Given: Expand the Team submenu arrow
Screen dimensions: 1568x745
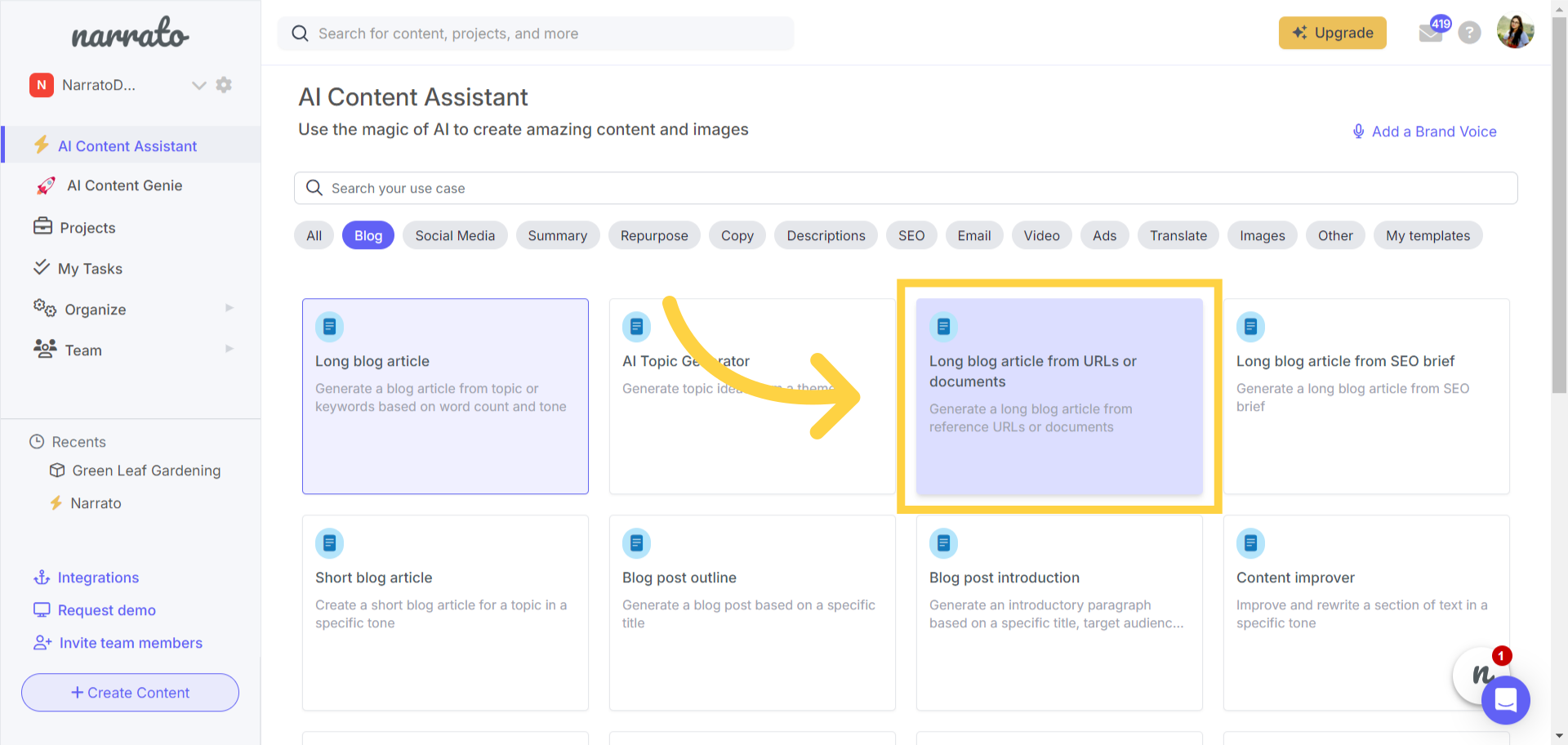Looking at the screenshot, I should coord(229,349).
